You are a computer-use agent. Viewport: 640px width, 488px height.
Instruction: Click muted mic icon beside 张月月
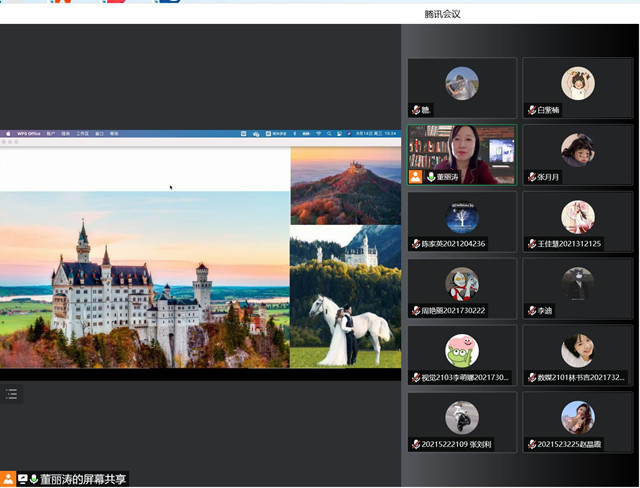532,177
